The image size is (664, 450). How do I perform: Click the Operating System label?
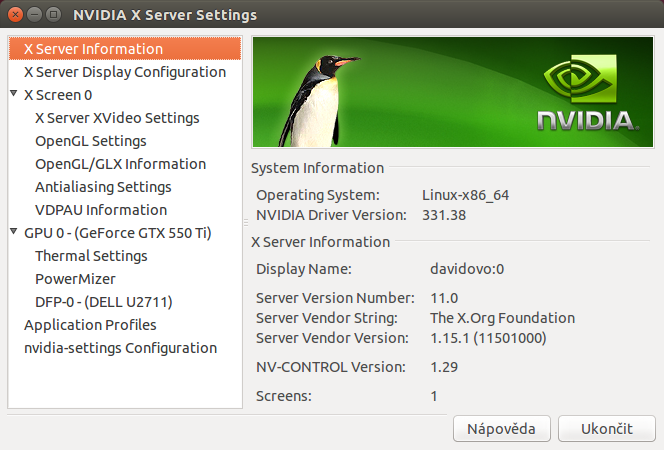(318, 195)
